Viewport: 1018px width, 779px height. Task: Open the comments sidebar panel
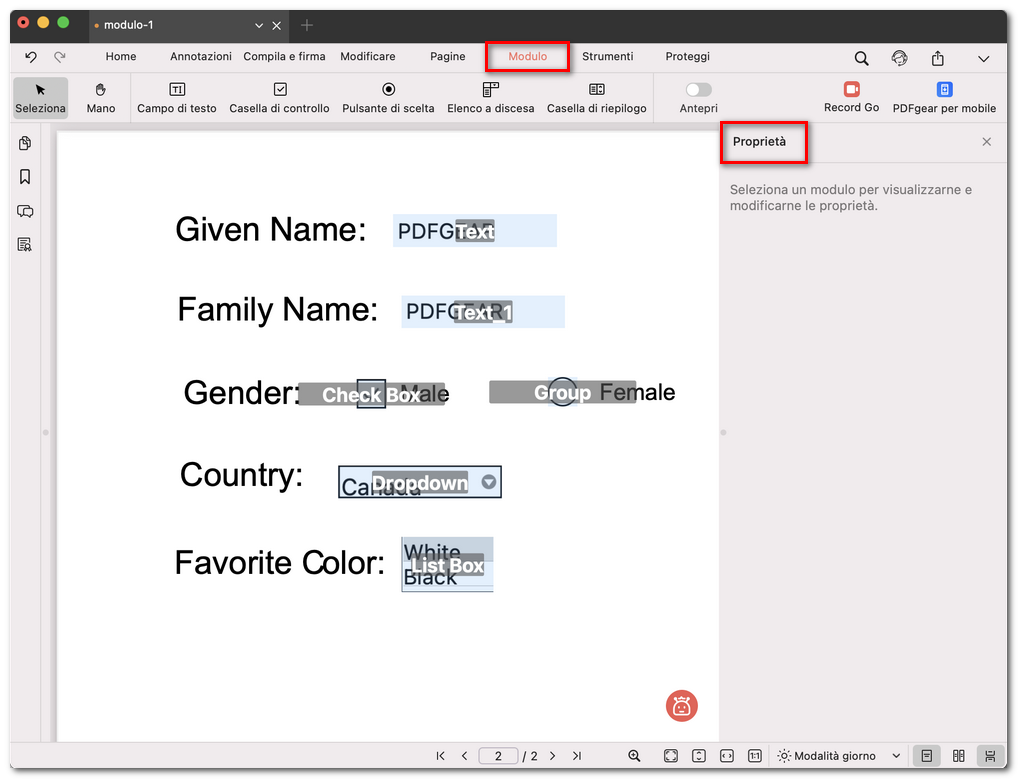25,211
